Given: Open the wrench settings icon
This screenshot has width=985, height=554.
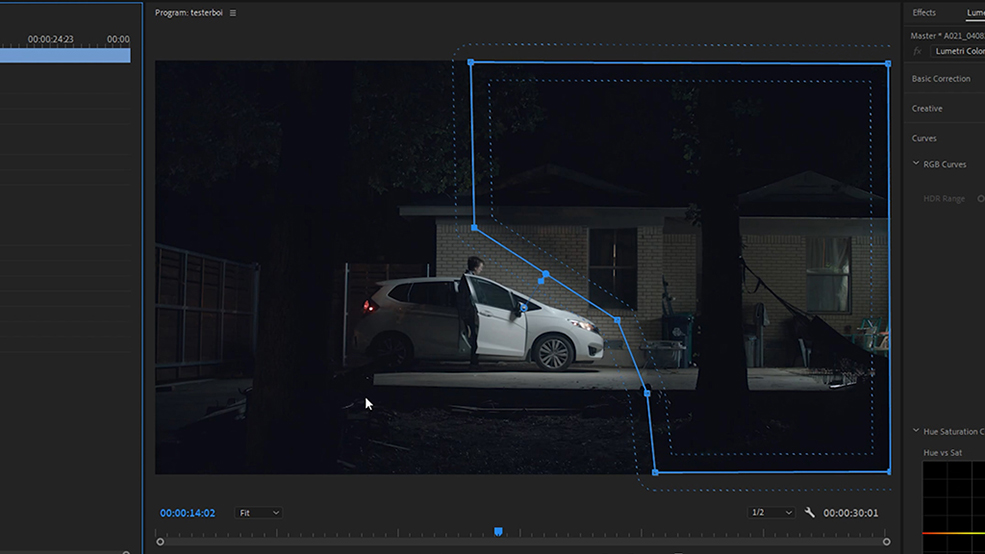Looking at the screenshot, I should 809,513.
